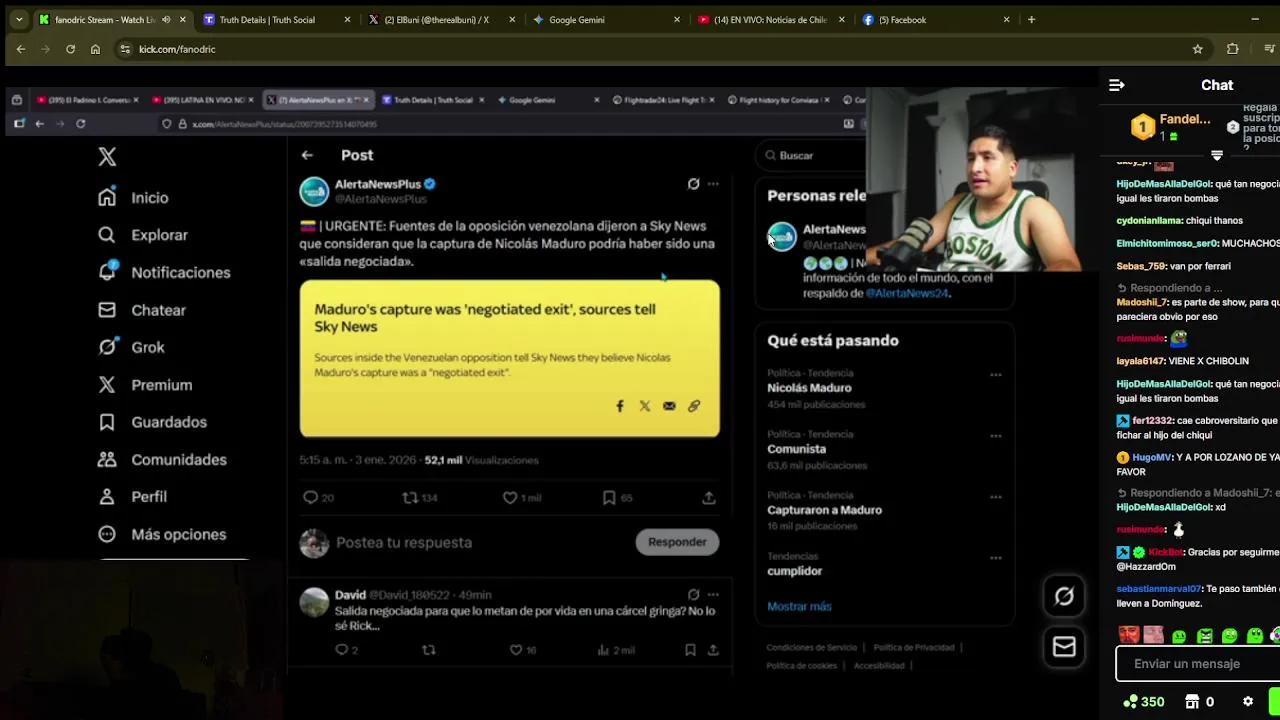
Task: Reload the kick.com page
Action: (x=70, y=49)
